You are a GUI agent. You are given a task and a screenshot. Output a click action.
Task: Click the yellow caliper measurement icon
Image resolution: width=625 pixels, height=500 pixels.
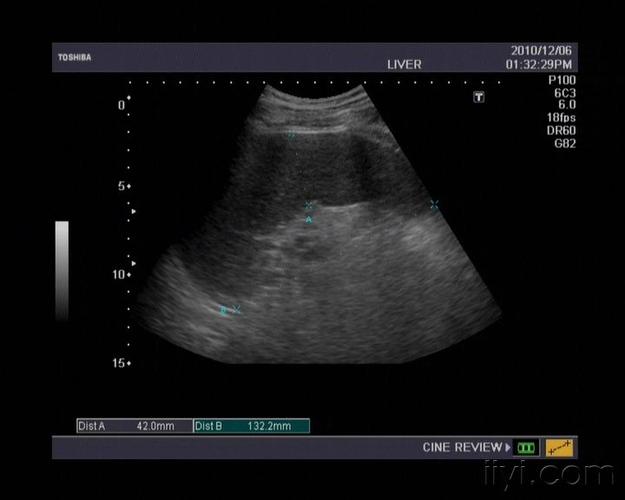pyautogui.click(x=560, y=448)
